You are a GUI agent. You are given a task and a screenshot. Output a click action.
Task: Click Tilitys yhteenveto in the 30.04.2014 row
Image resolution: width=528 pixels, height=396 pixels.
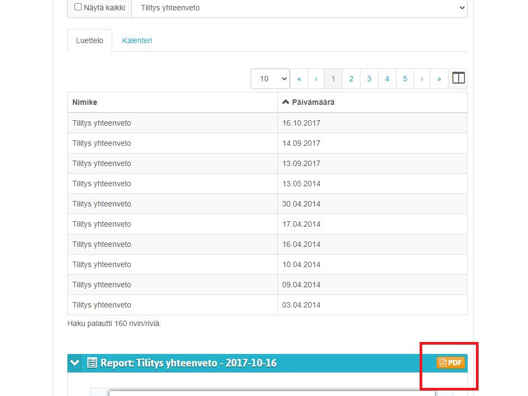click(x=101, y=204)
